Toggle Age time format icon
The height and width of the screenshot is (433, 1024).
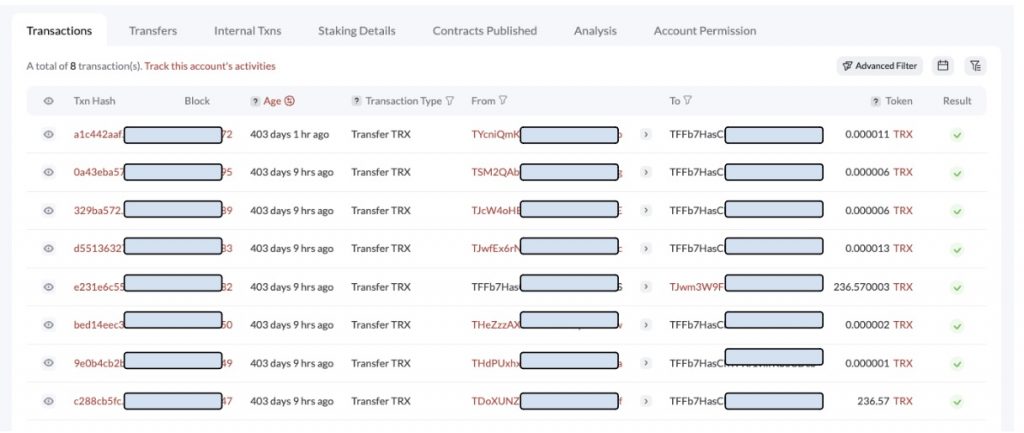[290, 101]
